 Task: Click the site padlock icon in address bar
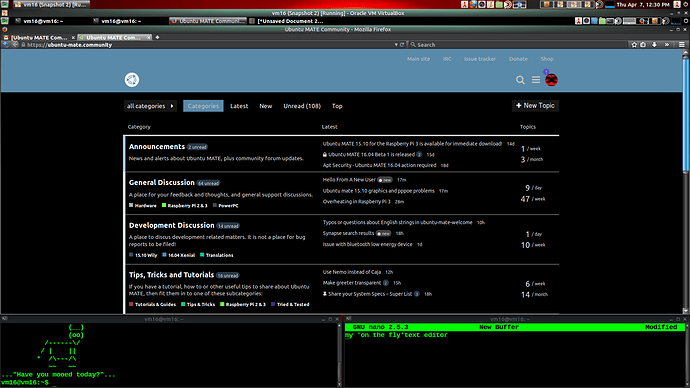point(23,44)
